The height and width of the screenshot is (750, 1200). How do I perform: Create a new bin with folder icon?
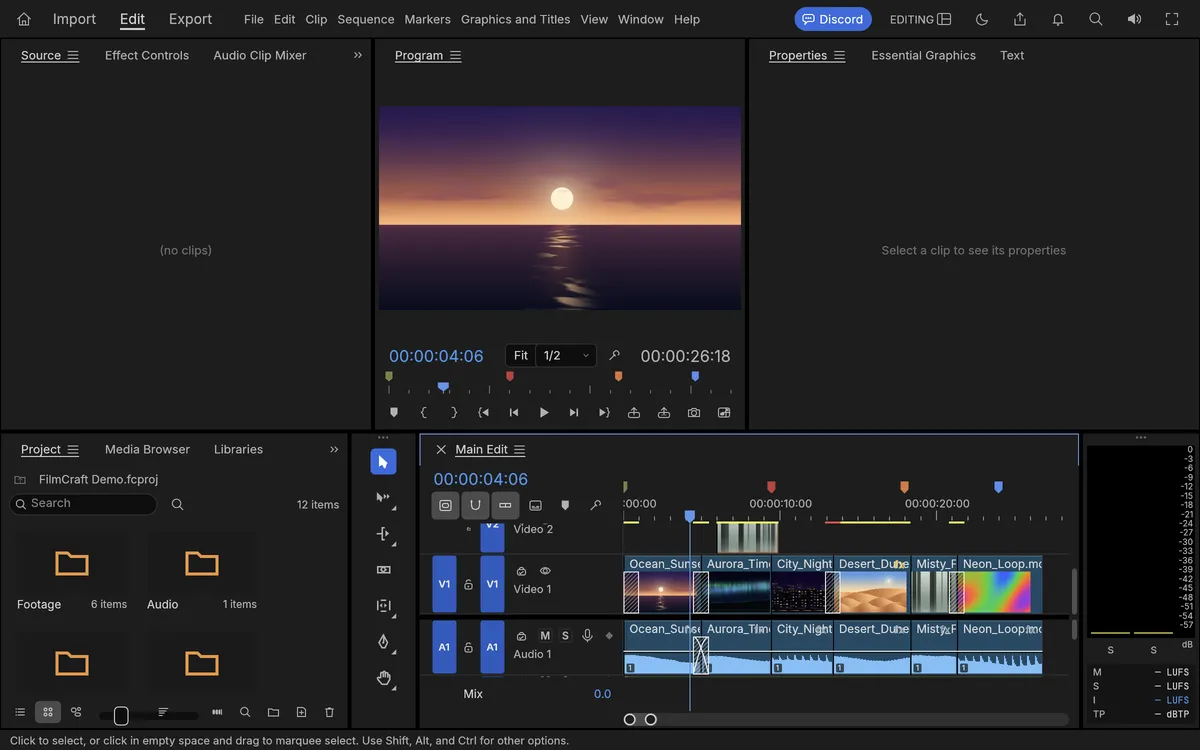[273, 712]
